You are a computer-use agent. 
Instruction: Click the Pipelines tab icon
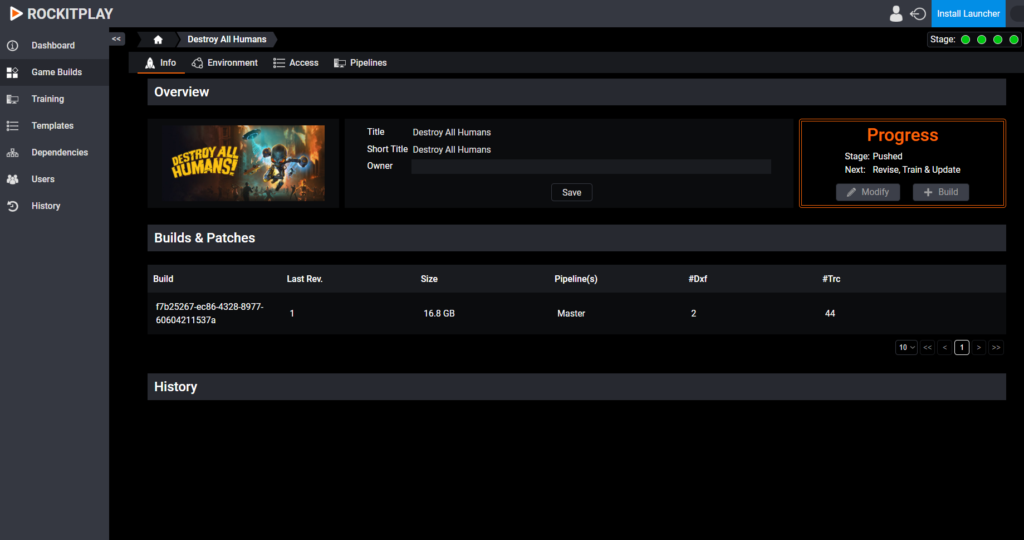(340, 63)
